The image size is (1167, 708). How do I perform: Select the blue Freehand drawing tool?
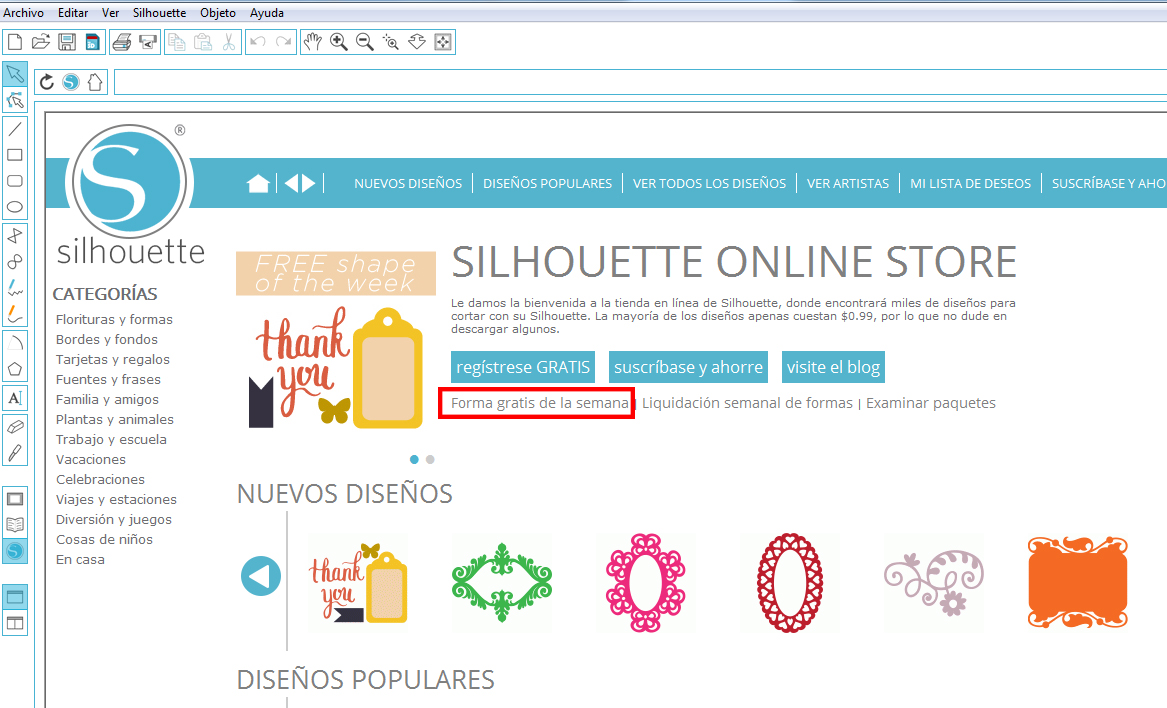pyautogui.click(x=15, y=288)
